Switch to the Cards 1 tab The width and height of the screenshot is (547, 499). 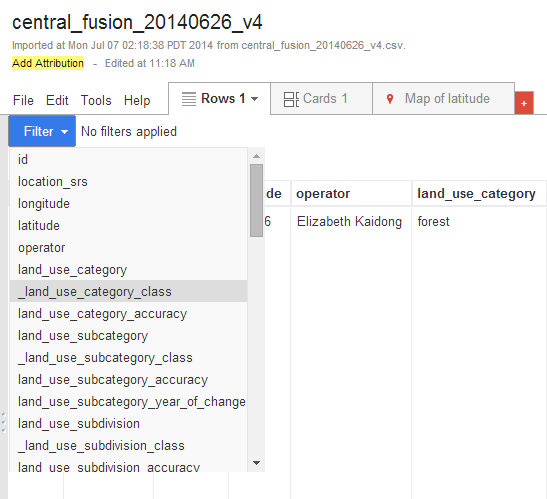tap(321, 99)
